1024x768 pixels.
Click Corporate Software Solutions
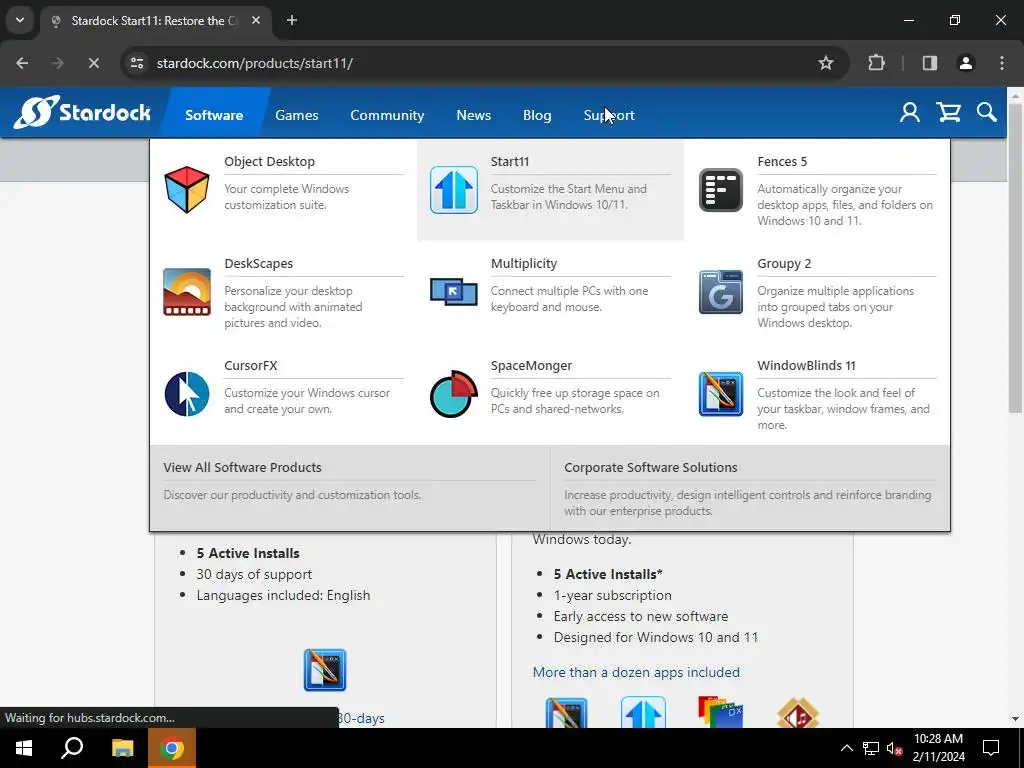(x=650, y=467)
